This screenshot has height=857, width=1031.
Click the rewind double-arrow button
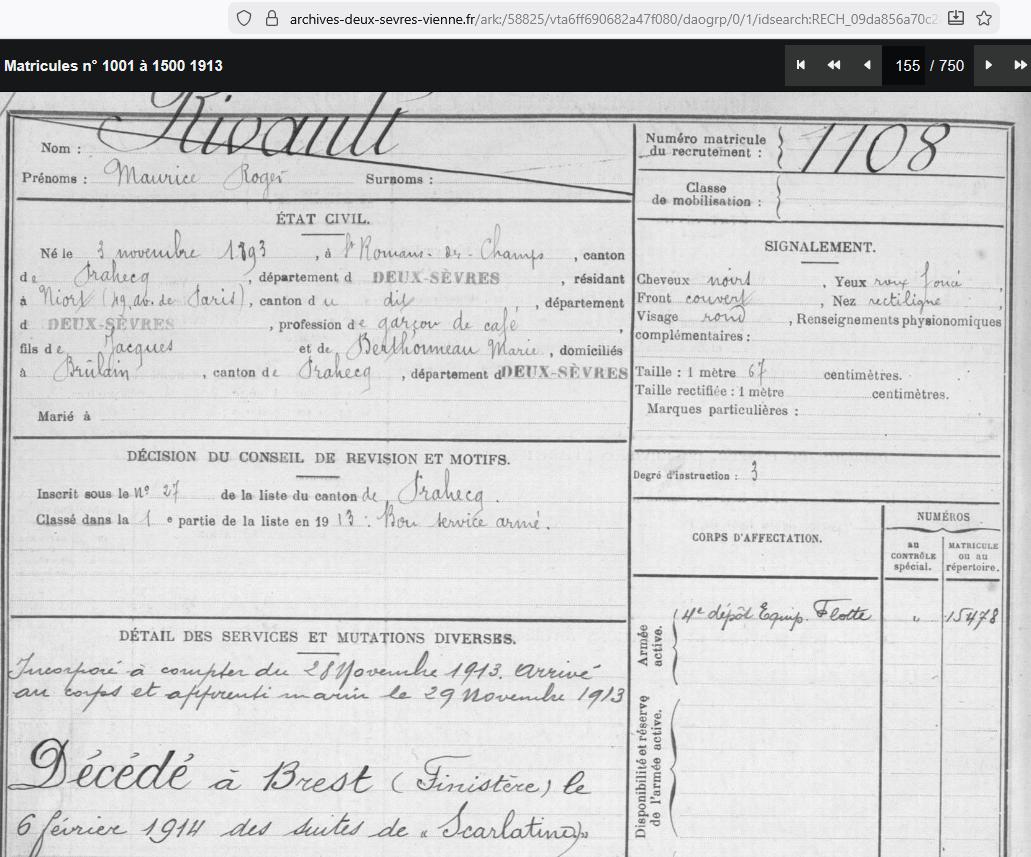[833, 65]
